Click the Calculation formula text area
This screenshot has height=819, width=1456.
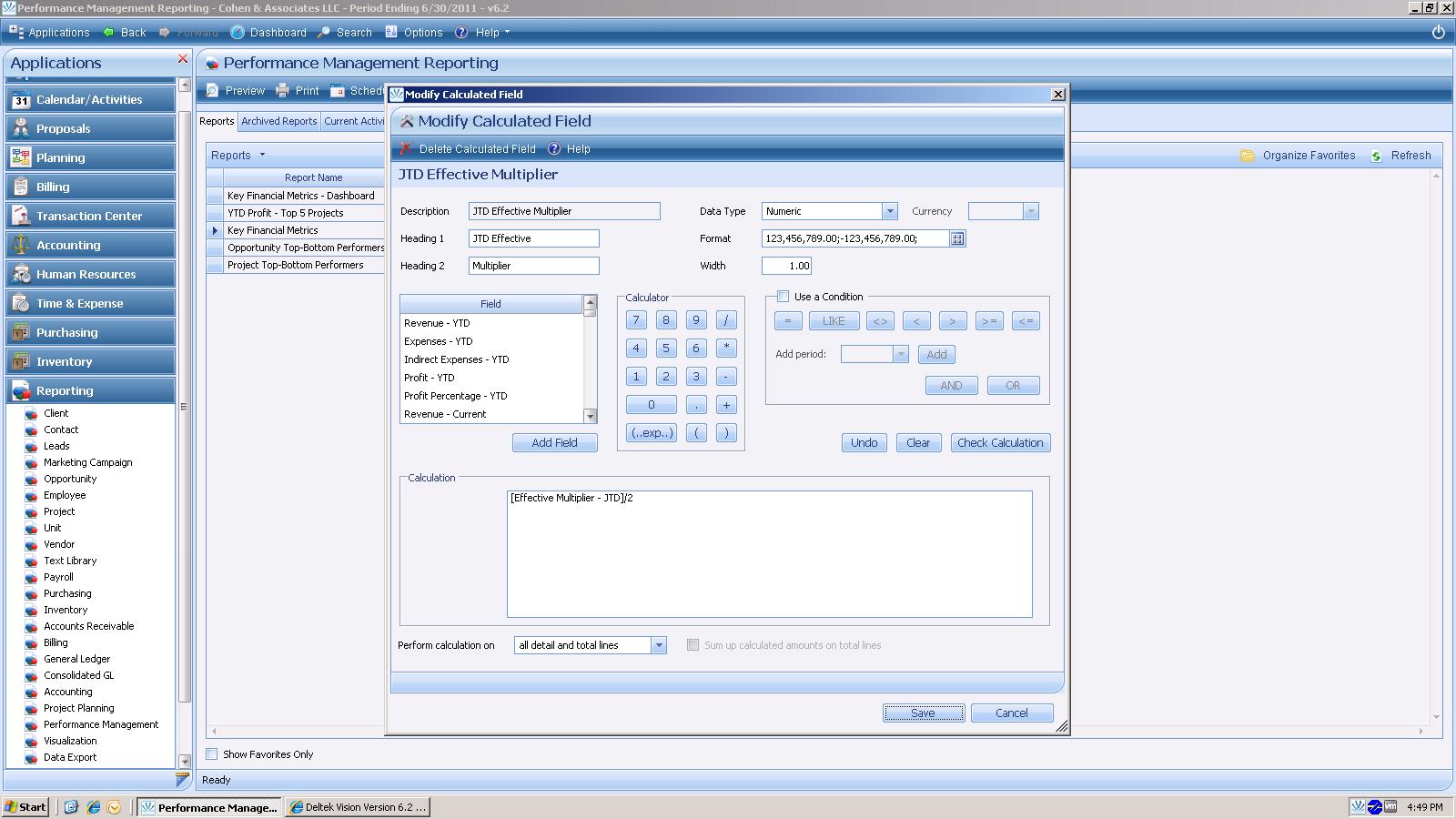click(769, 553)
